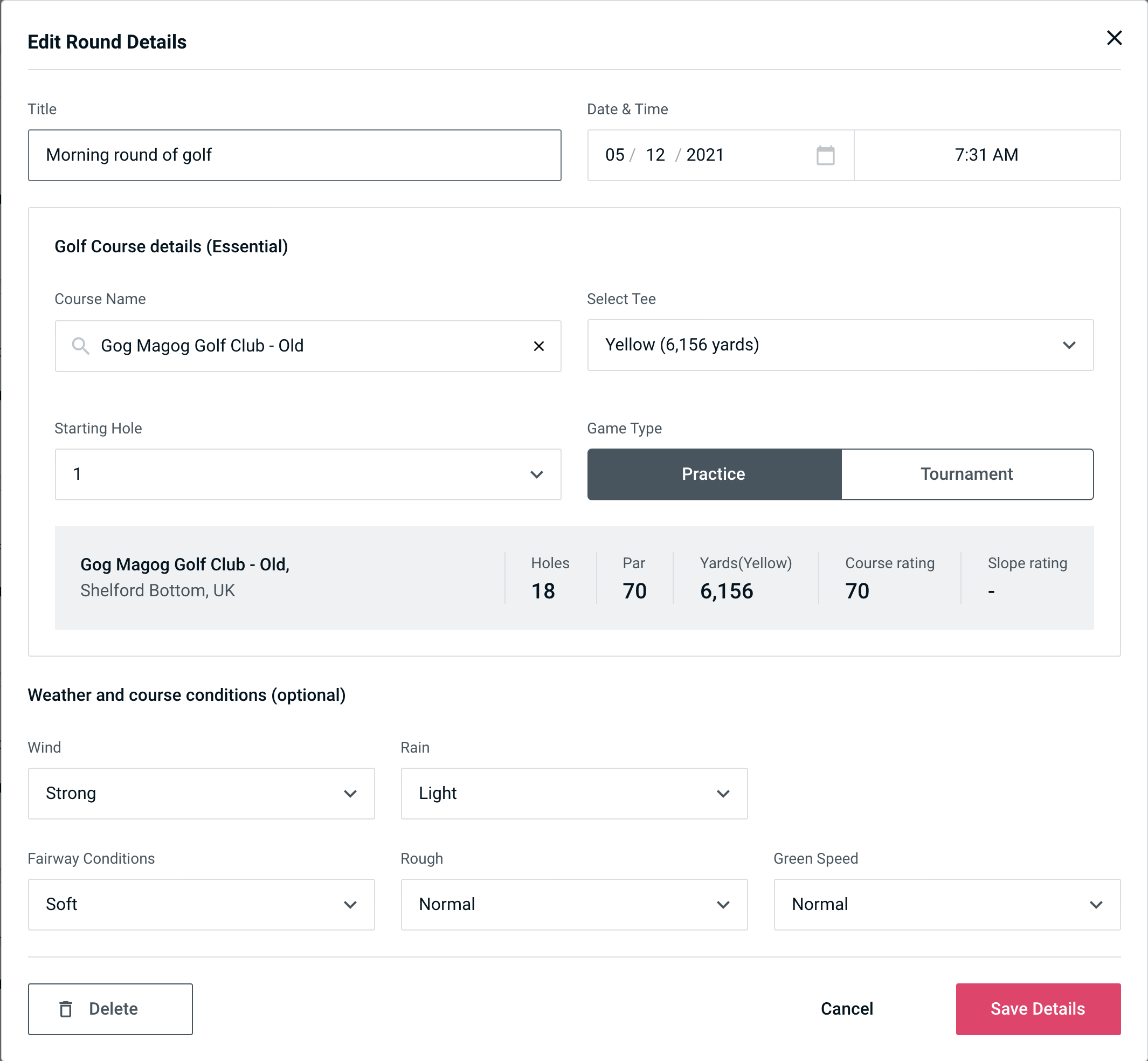Click the Save Details button
Image resolution: width=1148 pixels, height=1061 pixels.
coord(1037,1008)
